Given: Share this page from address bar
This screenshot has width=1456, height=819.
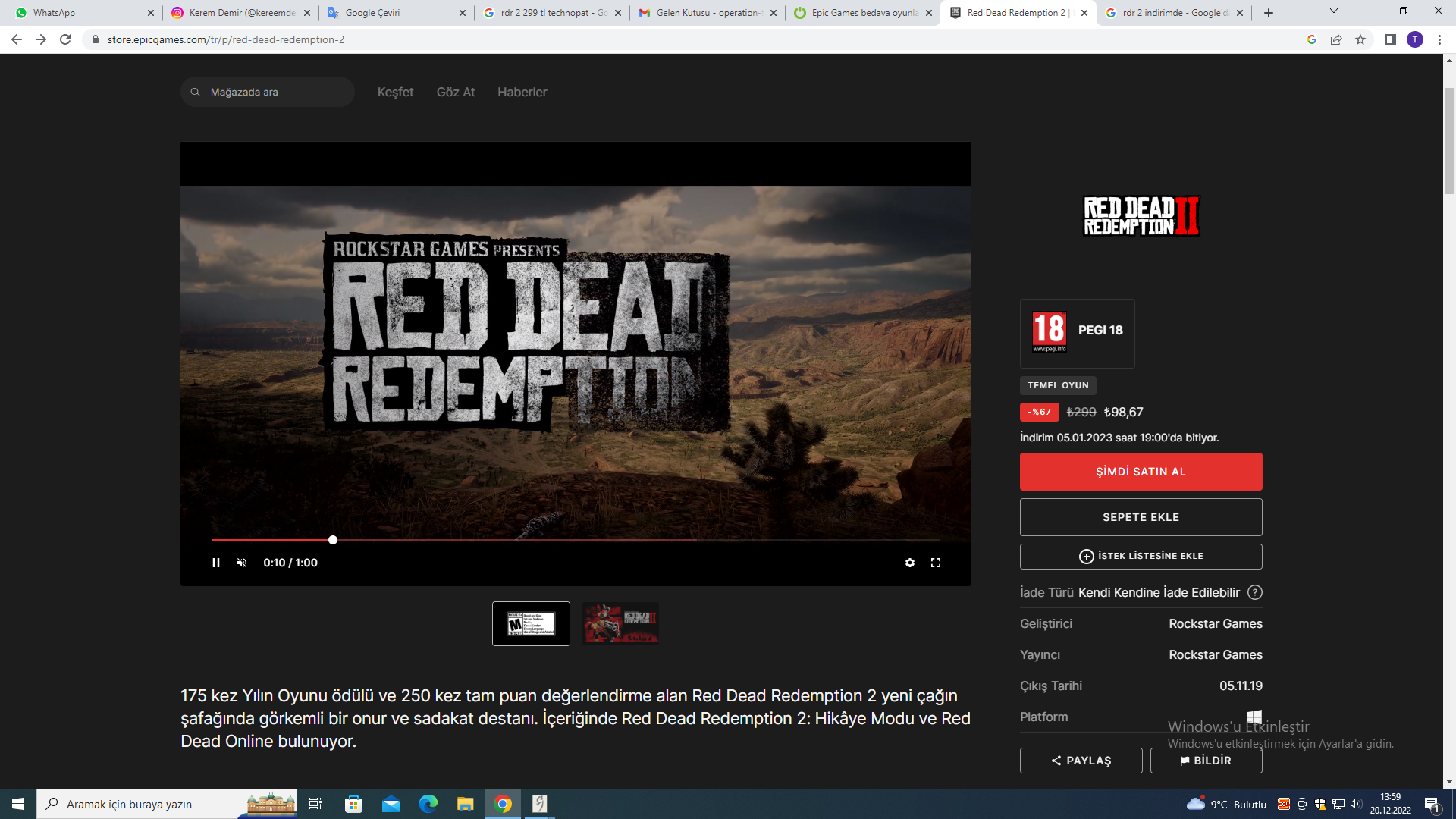Looking at the screenshot, I should coord(1336,39).
